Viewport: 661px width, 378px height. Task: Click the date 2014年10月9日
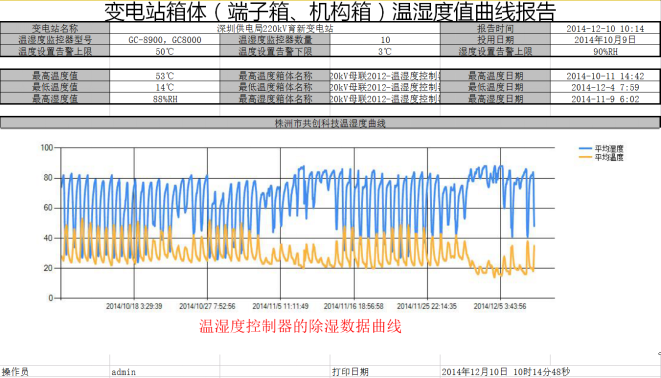point(605,40)
